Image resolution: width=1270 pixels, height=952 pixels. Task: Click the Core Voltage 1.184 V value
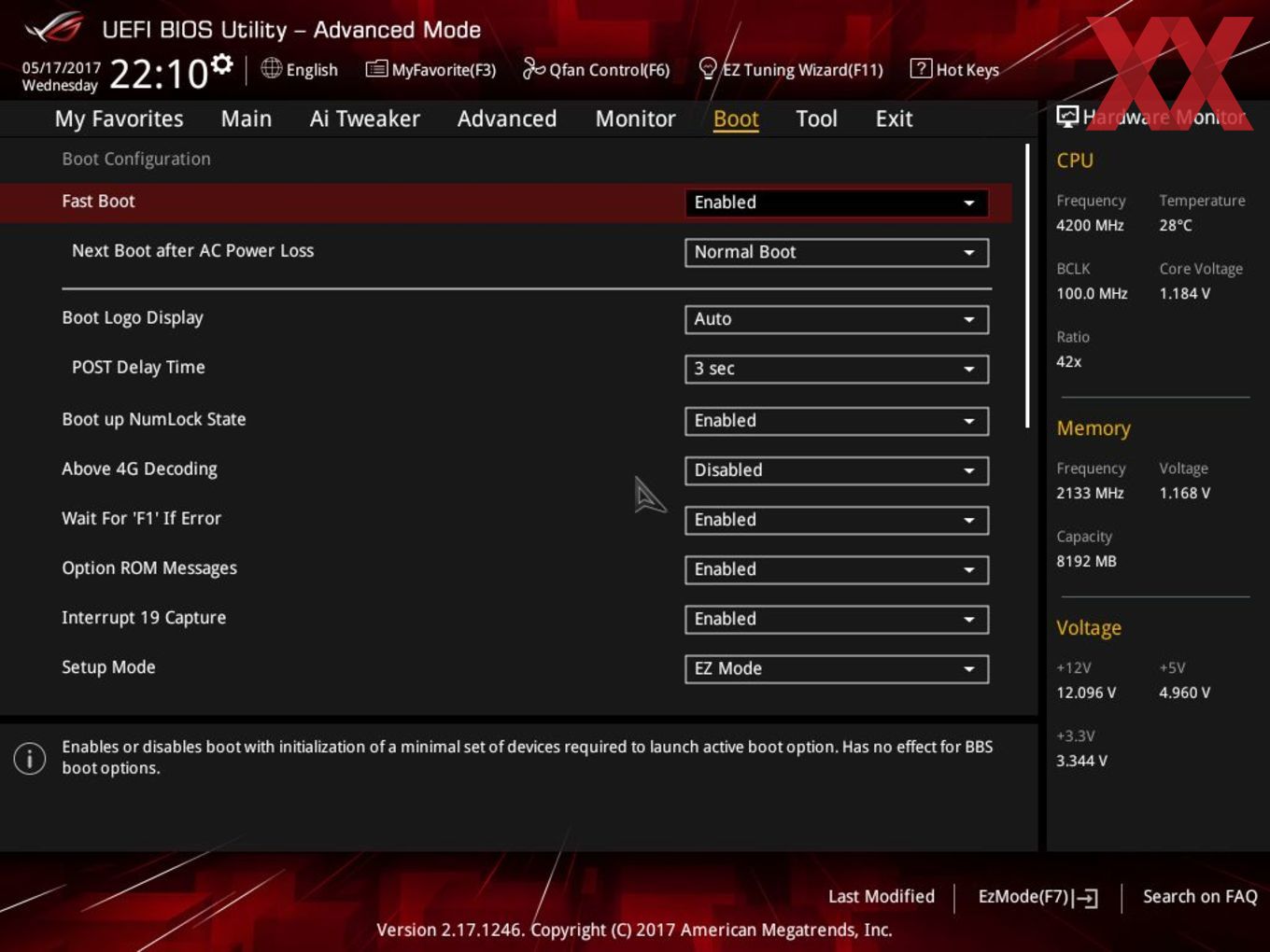coord(1185,293)
